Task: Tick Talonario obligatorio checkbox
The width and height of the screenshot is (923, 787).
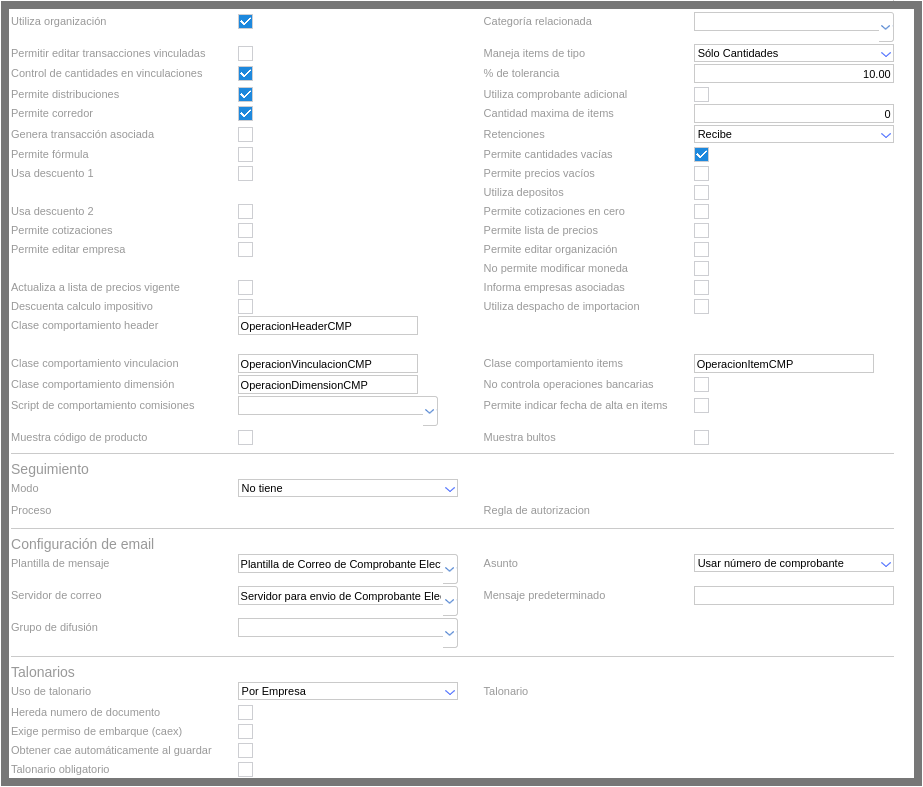Action: pos(245,769)
